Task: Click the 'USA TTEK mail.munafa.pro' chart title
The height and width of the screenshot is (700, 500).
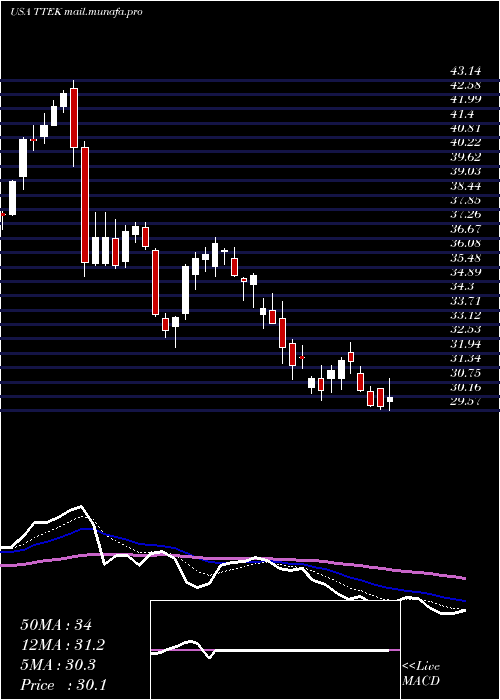Action: [x=76, y=12]
